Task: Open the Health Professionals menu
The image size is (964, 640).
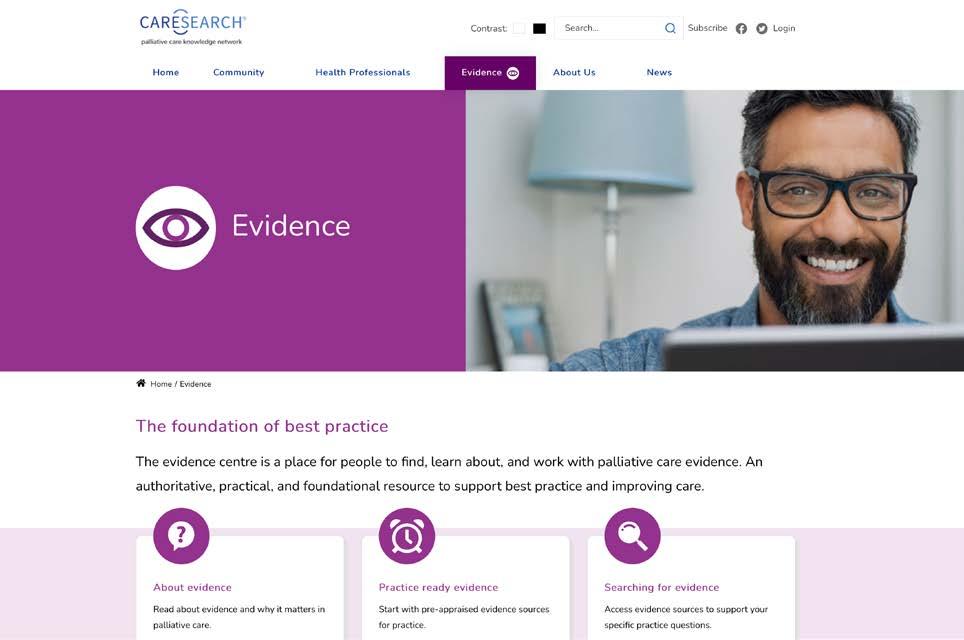Action: pyautogui.click(x=363, y=73)
